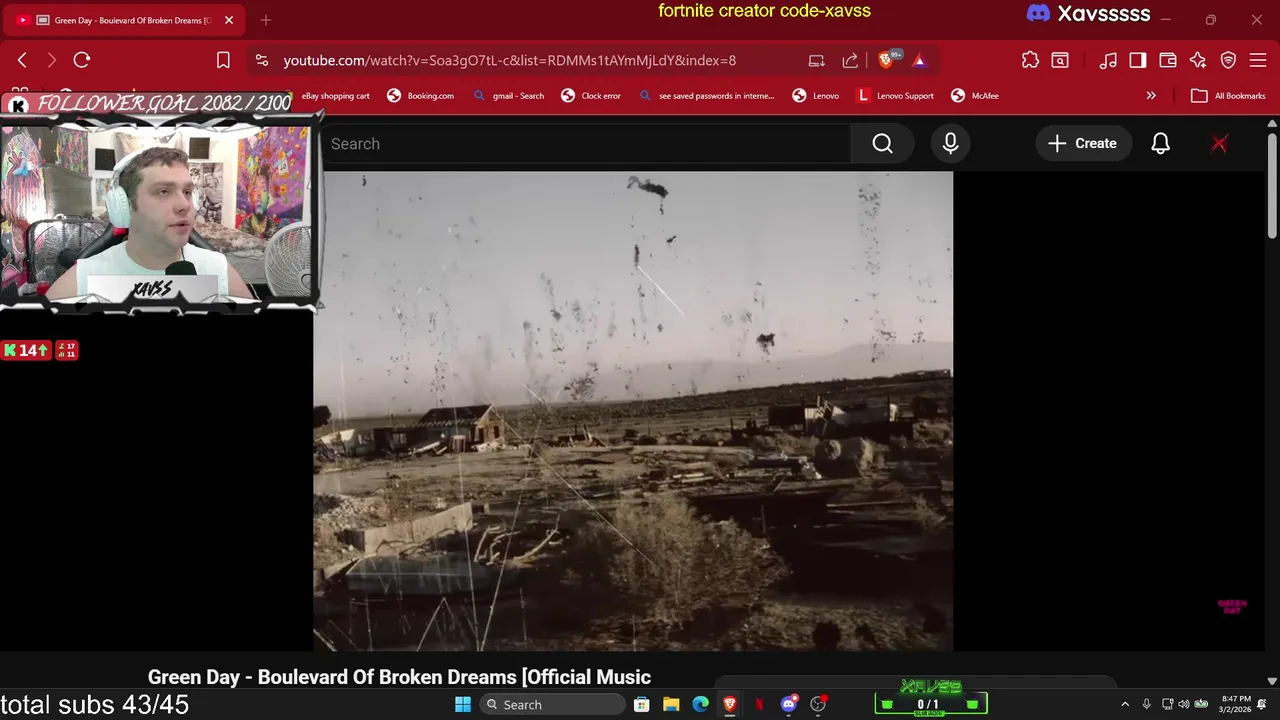
Task: Open the Windows Start menu
Action: 463,704
